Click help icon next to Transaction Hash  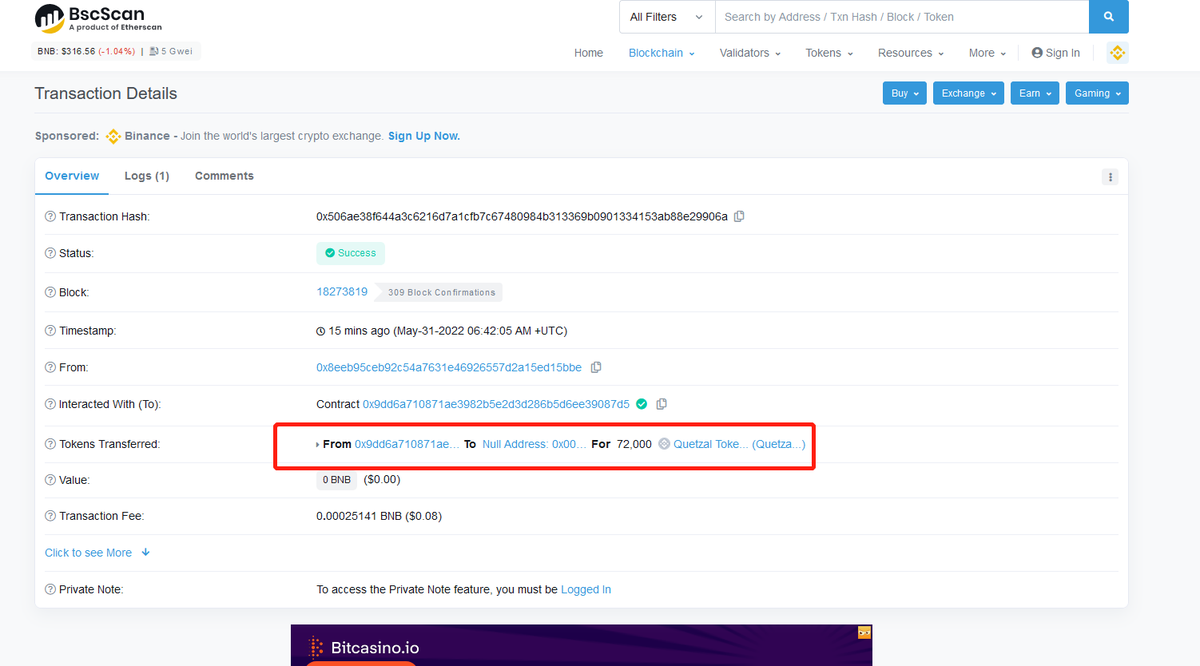tap(50, 216)
